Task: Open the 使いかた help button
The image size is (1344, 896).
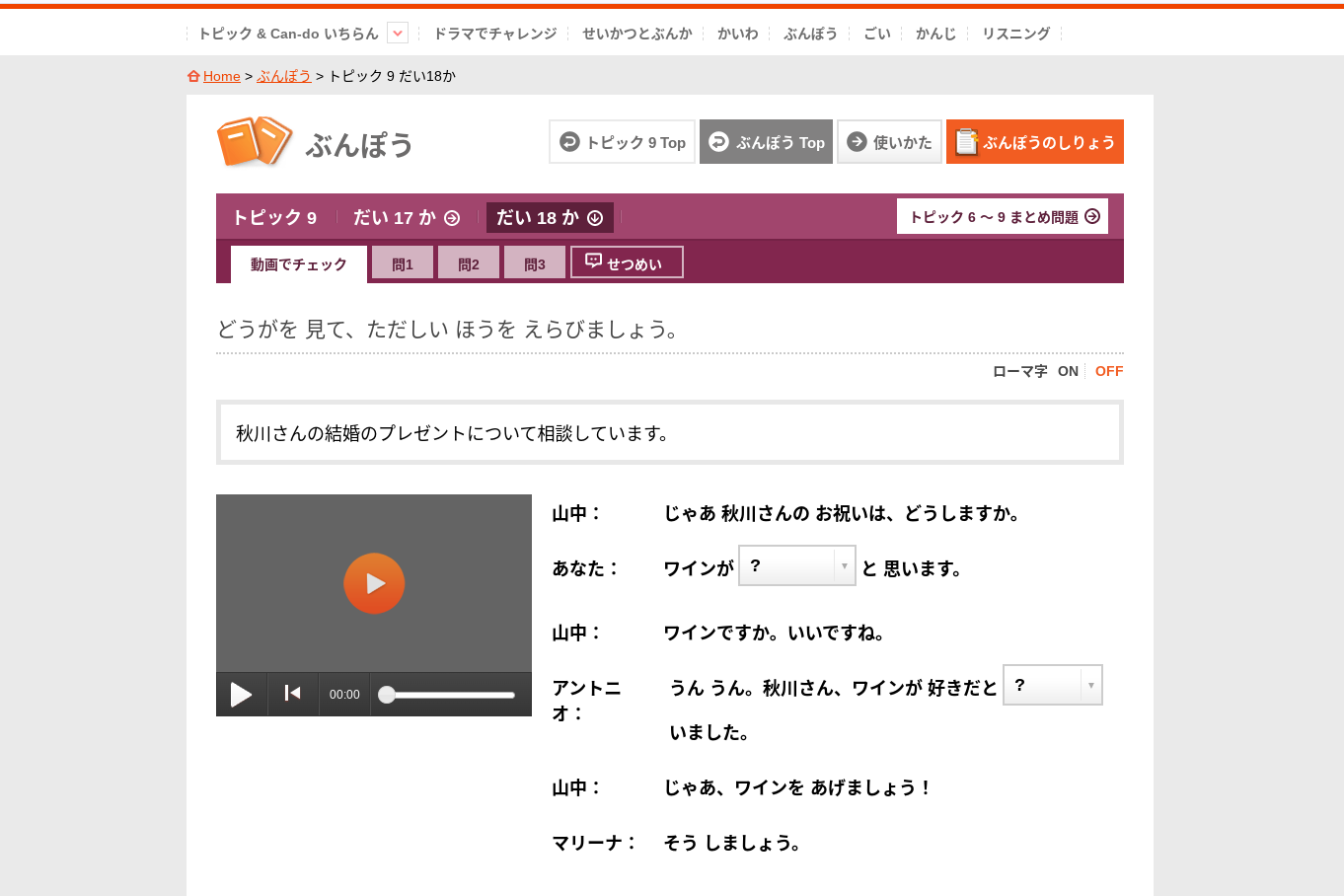Action: 889,142
